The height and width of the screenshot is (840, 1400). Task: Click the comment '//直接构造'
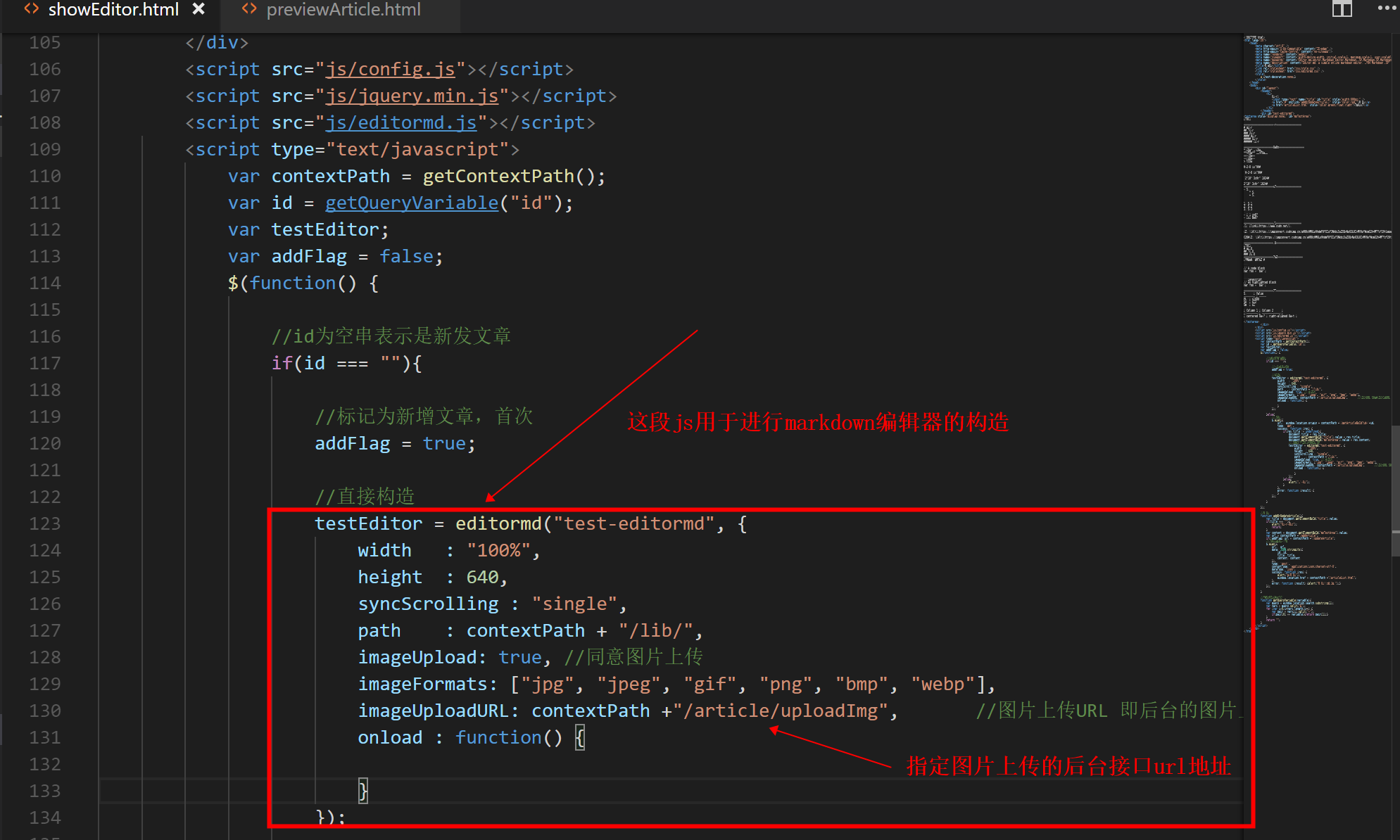click(x=365, y=497)
